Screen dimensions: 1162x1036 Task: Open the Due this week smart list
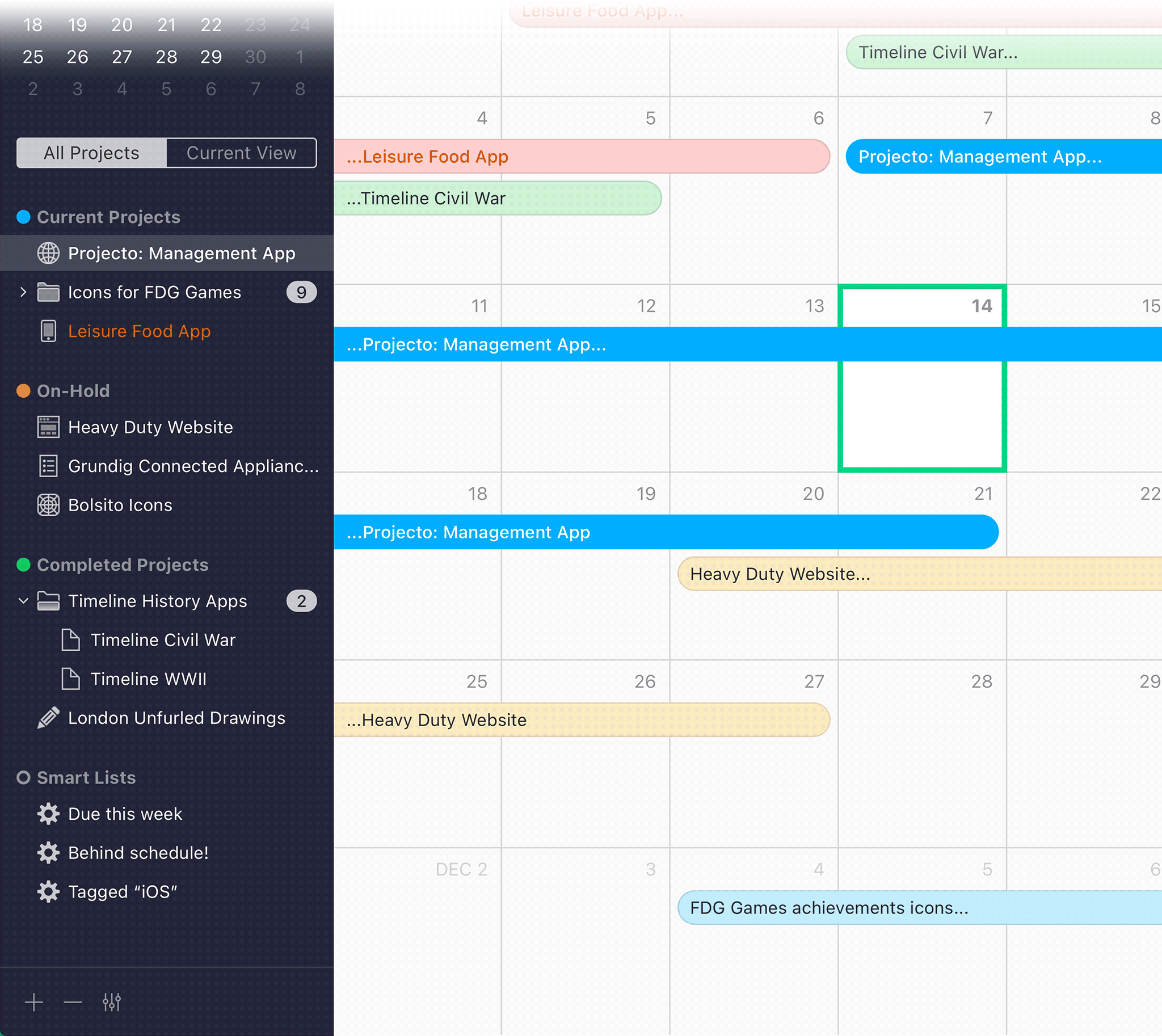125,814
